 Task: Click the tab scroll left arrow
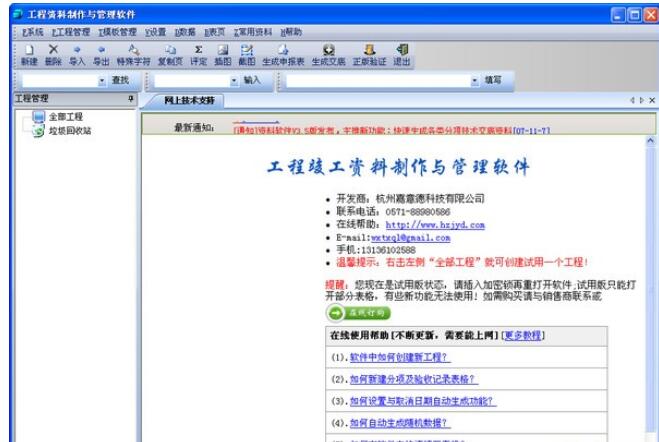tap(632, 100)
